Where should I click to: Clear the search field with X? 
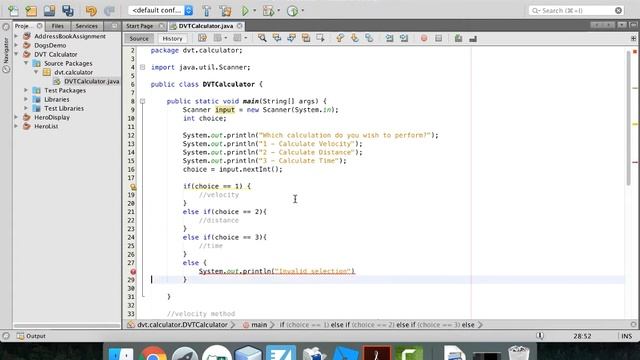(x=618, y=10)
